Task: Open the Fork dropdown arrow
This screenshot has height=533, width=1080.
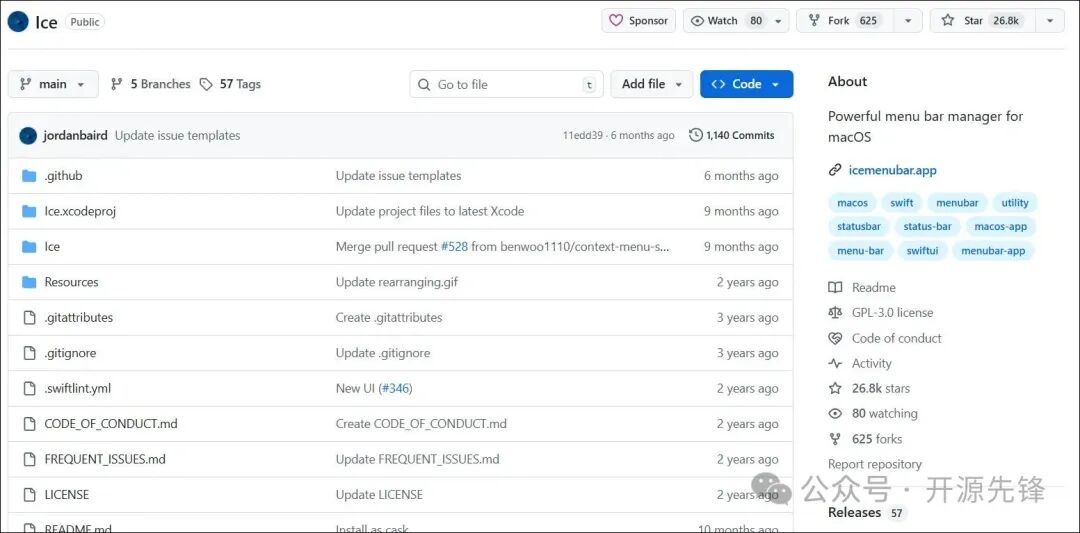Action: tap(908, 21)
